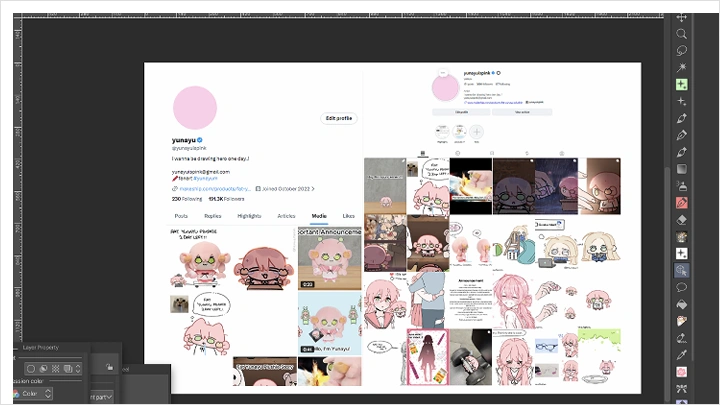Select the gray gradient square tool
The image size is (720, 405).
681,169
